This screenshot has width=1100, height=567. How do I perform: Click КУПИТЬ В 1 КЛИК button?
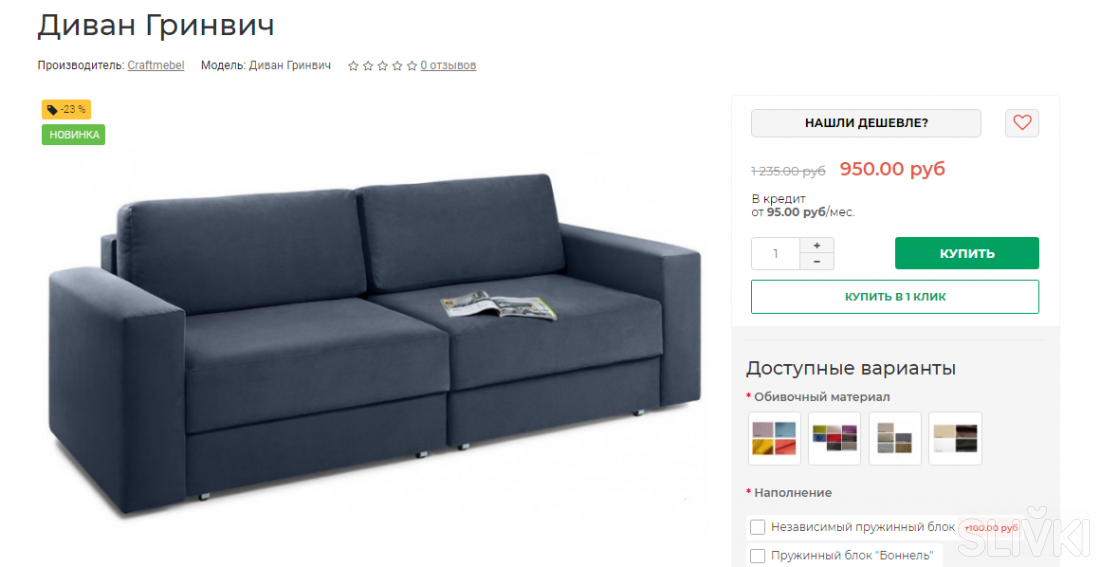click(x=894, y=297)
